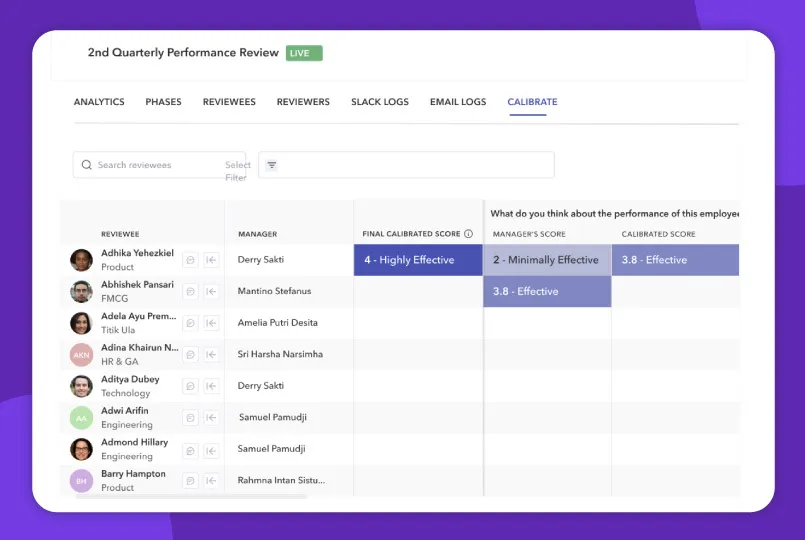
Task: Click the search magnifier icon
Action: tap(87, 165)
